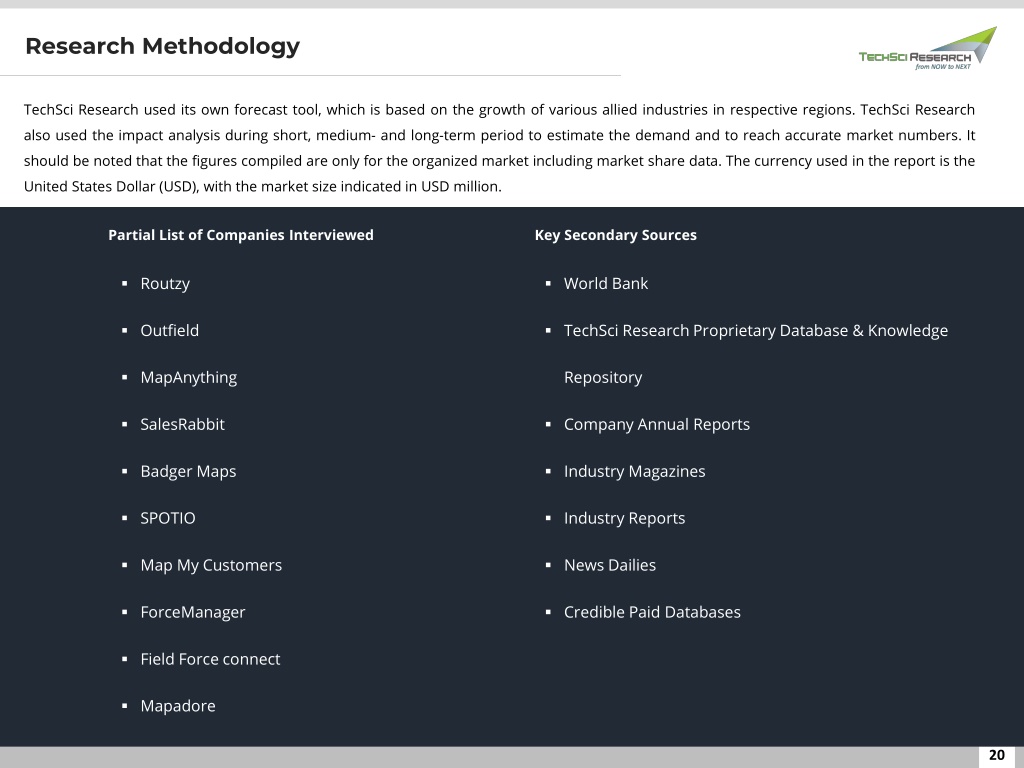Screen dimensions: 1024x768
Task: Click the SalesRabbit entry
Action: click(x=182, y=424)
